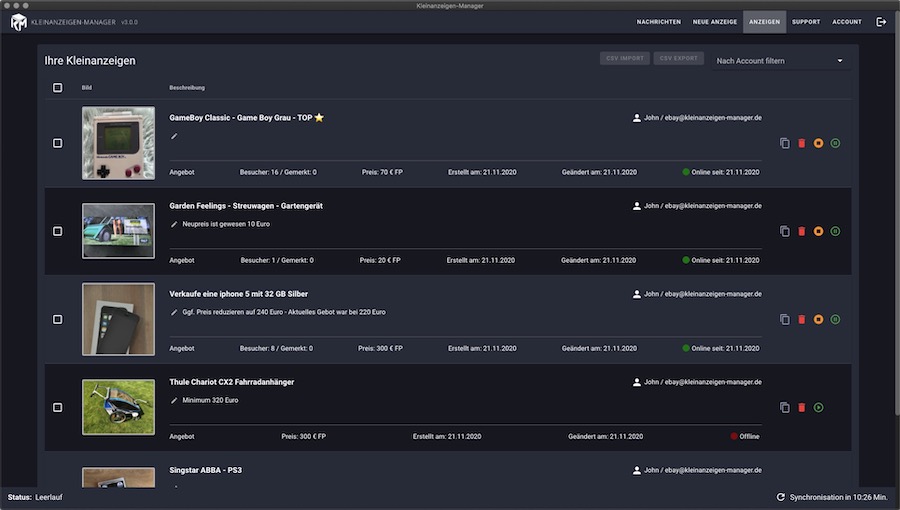Edit note pencil for Thule Chariot listing

coord(174,400)
